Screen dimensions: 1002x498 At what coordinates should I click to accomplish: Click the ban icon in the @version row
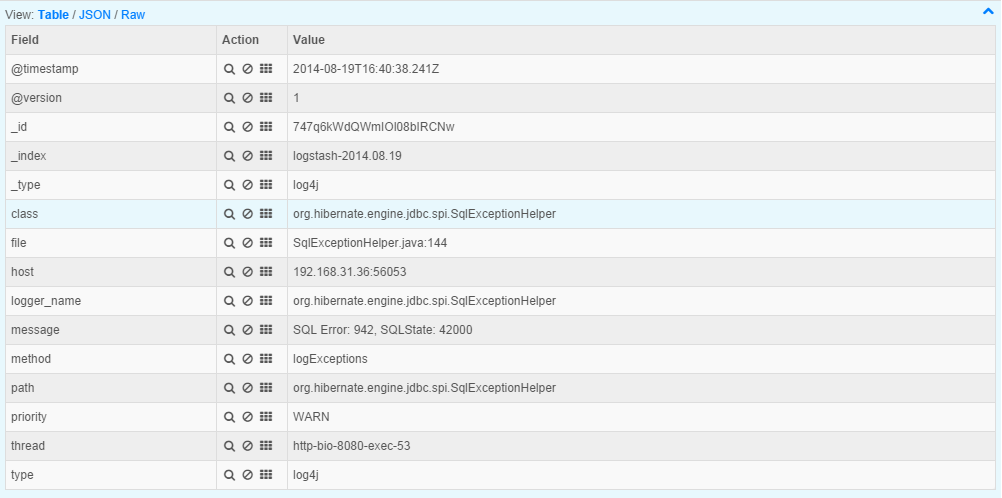point(247,98)
